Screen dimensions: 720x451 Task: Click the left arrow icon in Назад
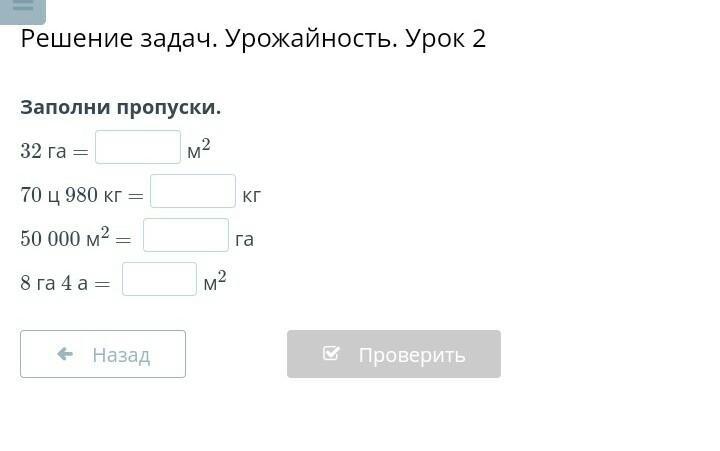66,354
